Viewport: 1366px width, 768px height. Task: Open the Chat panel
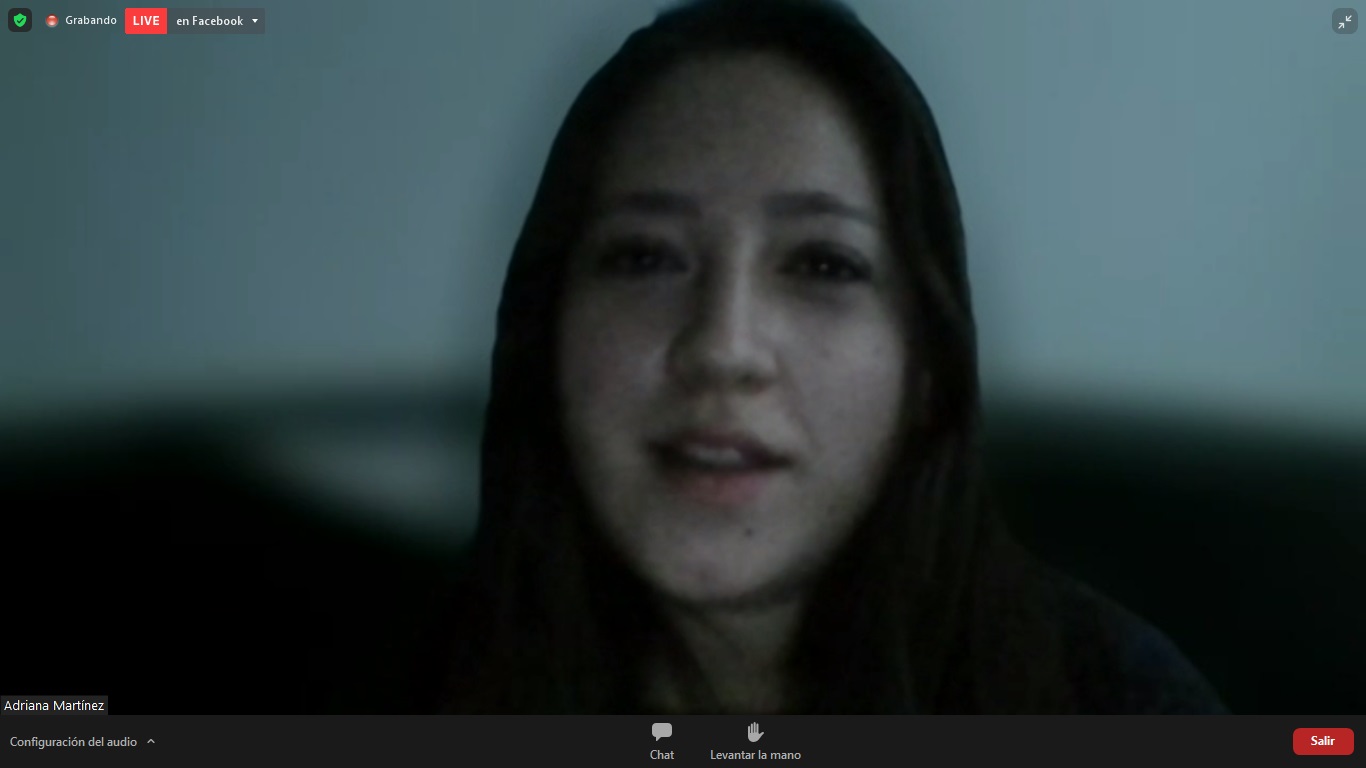[662, 741]
